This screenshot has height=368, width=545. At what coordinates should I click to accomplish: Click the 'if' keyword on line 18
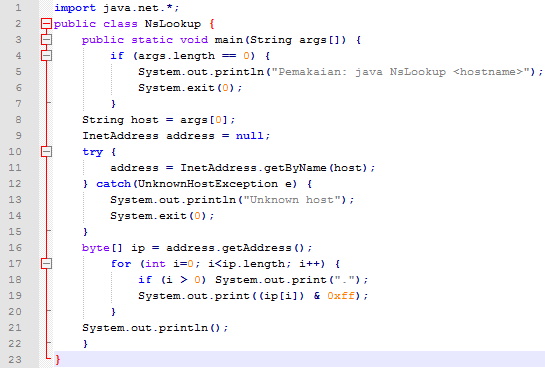pos(145,280)
